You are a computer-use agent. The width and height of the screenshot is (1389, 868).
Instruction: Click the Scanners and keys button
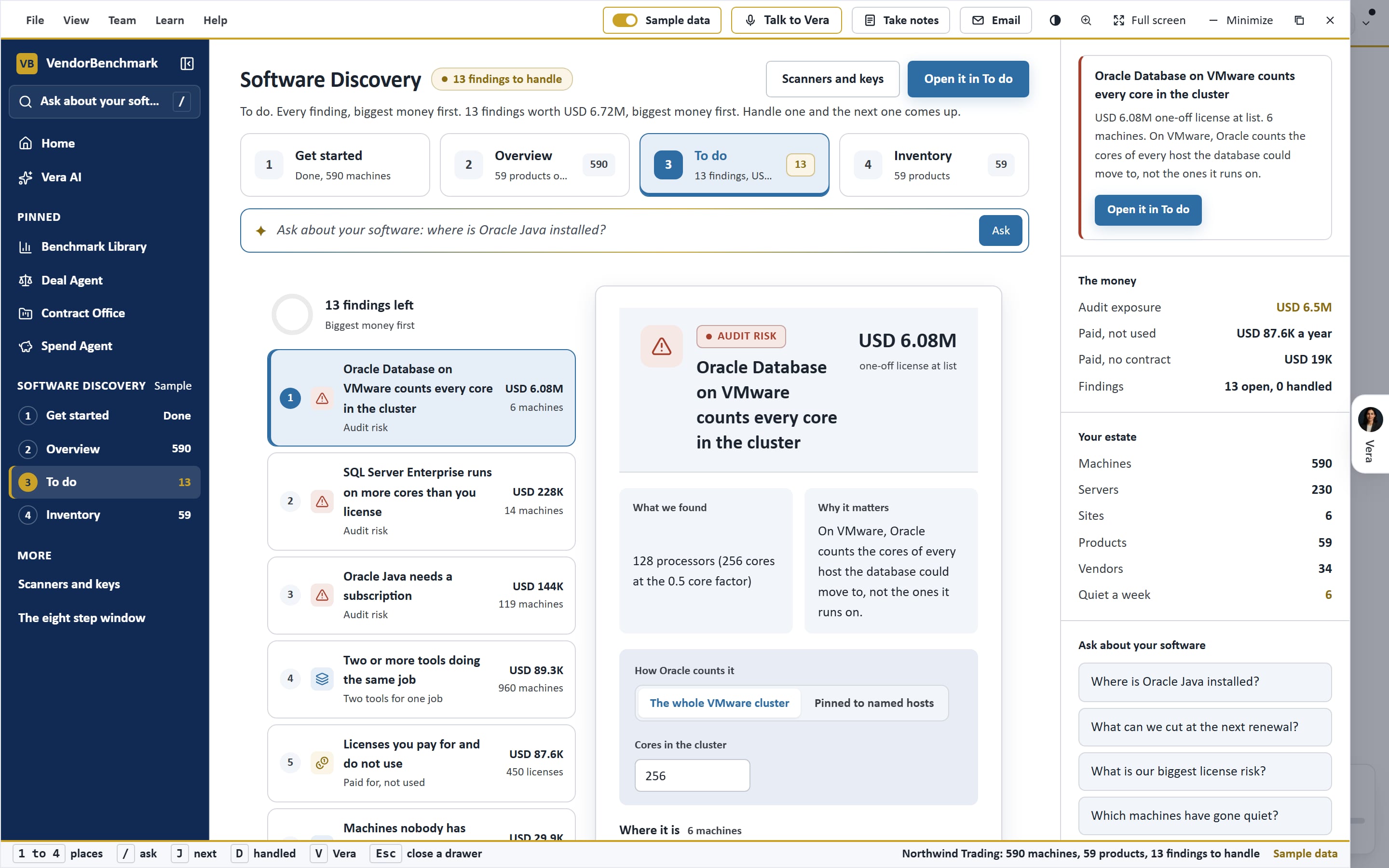point(832,79)
